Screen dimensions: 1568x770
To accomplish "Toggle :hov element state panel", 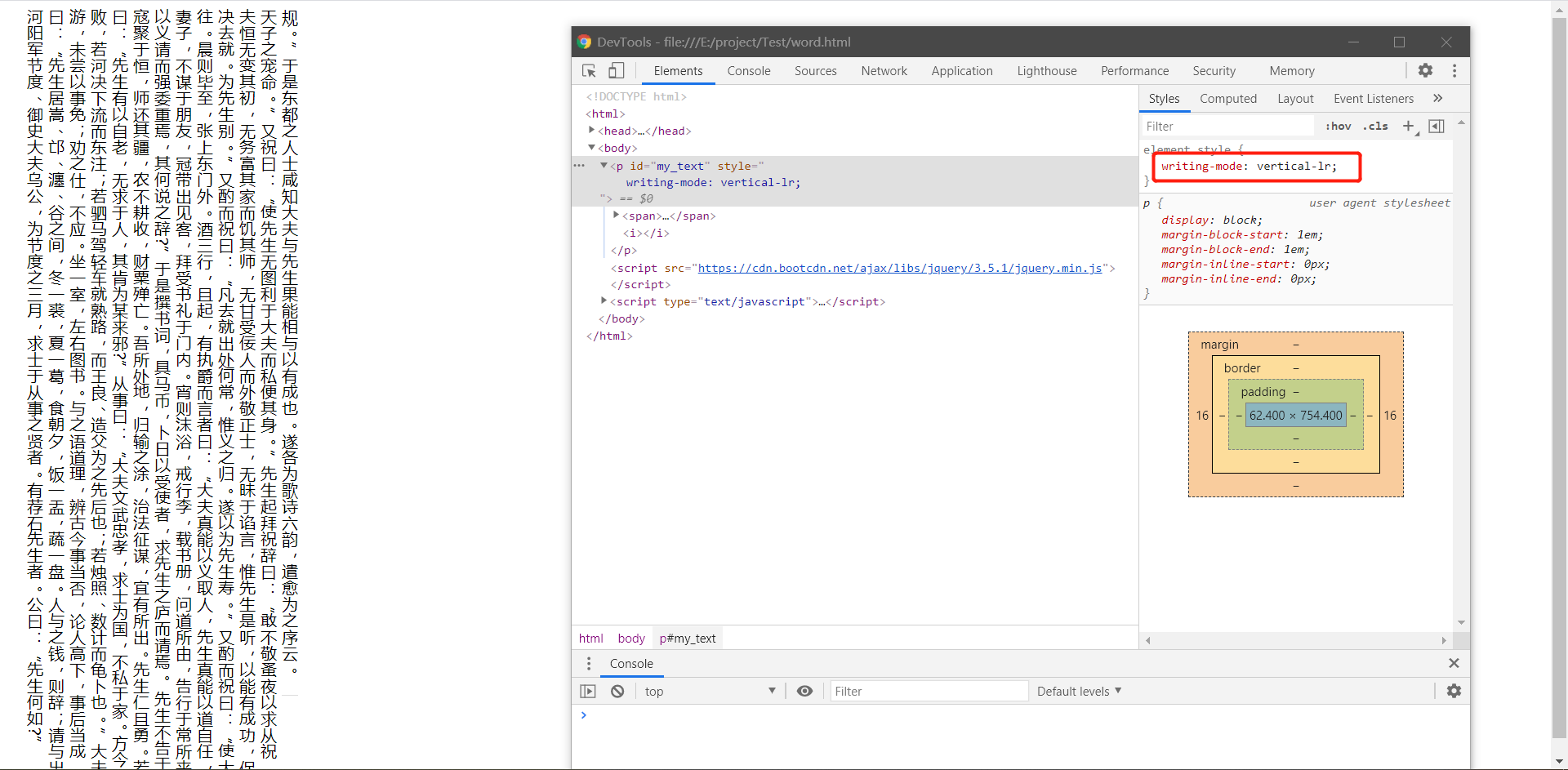I will pyautogui.click(x=1338, y=126).
